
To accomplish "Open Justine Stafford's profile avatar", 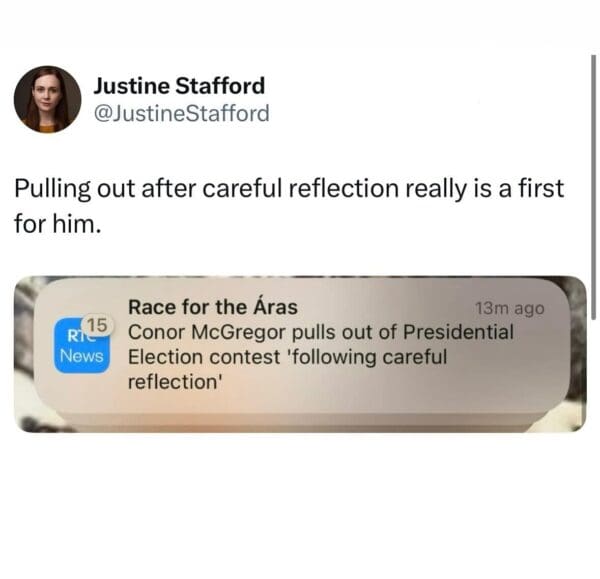I will (x=47, y=99).
